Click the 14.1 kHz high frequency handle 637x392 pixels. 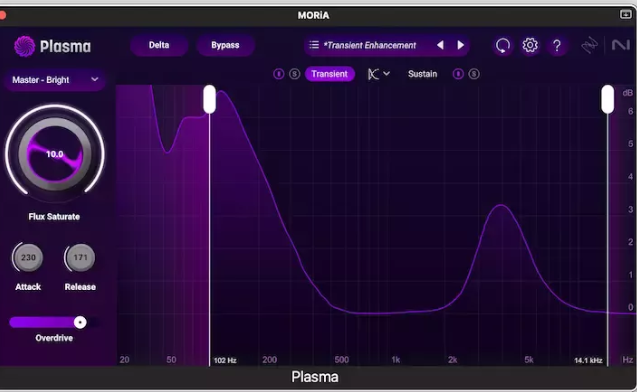(x=608, y=99)
